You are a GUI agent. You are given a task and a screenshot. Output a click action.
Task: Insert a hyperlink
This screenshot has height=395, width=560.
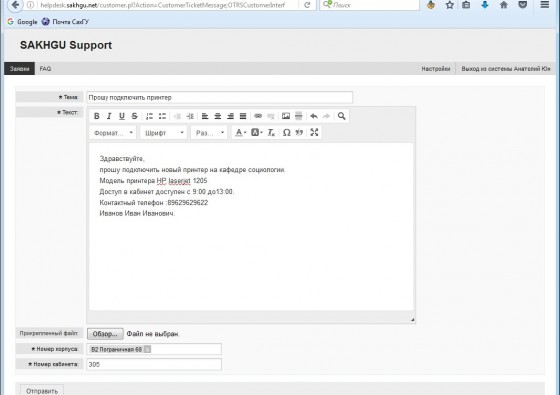click(258, 116)
